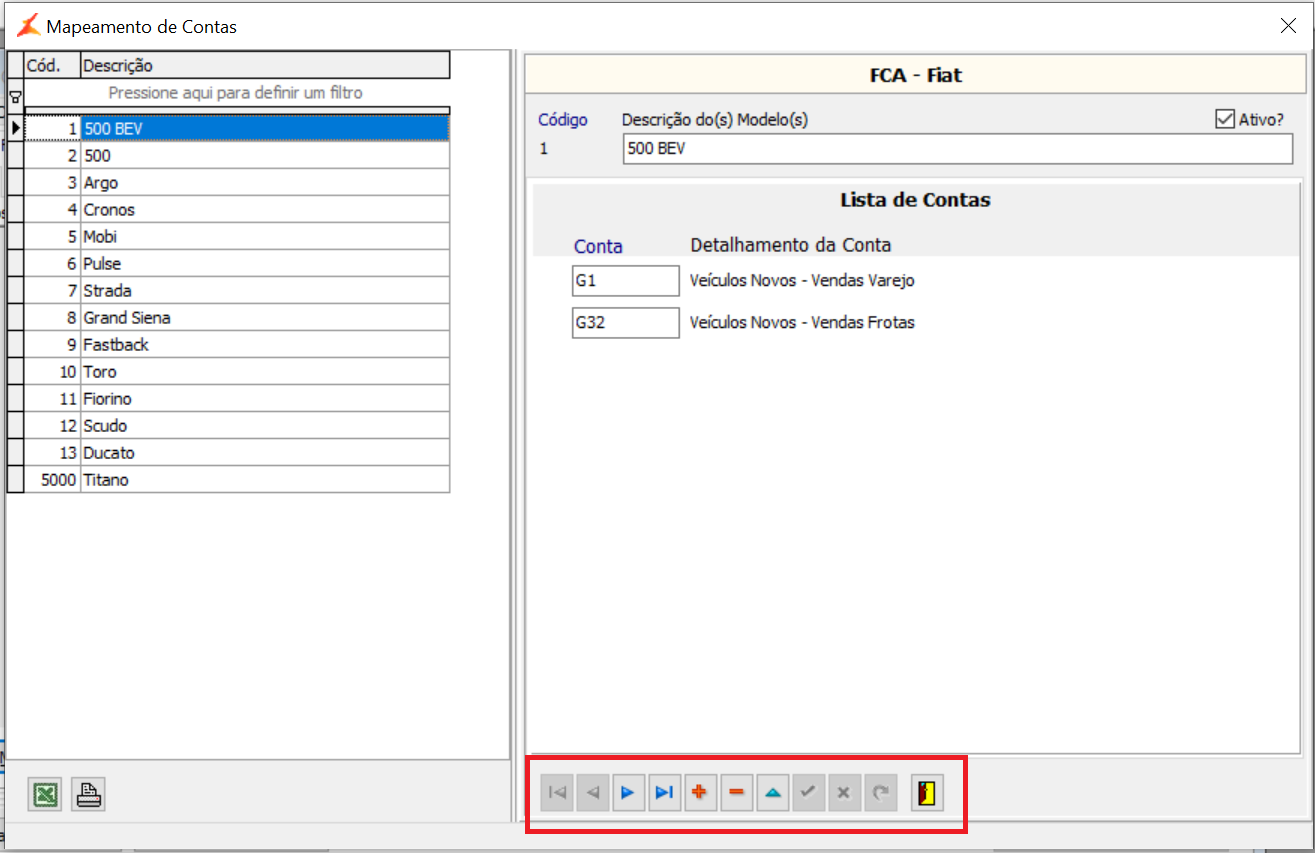Post changes with checkmark button

(809, 793)
